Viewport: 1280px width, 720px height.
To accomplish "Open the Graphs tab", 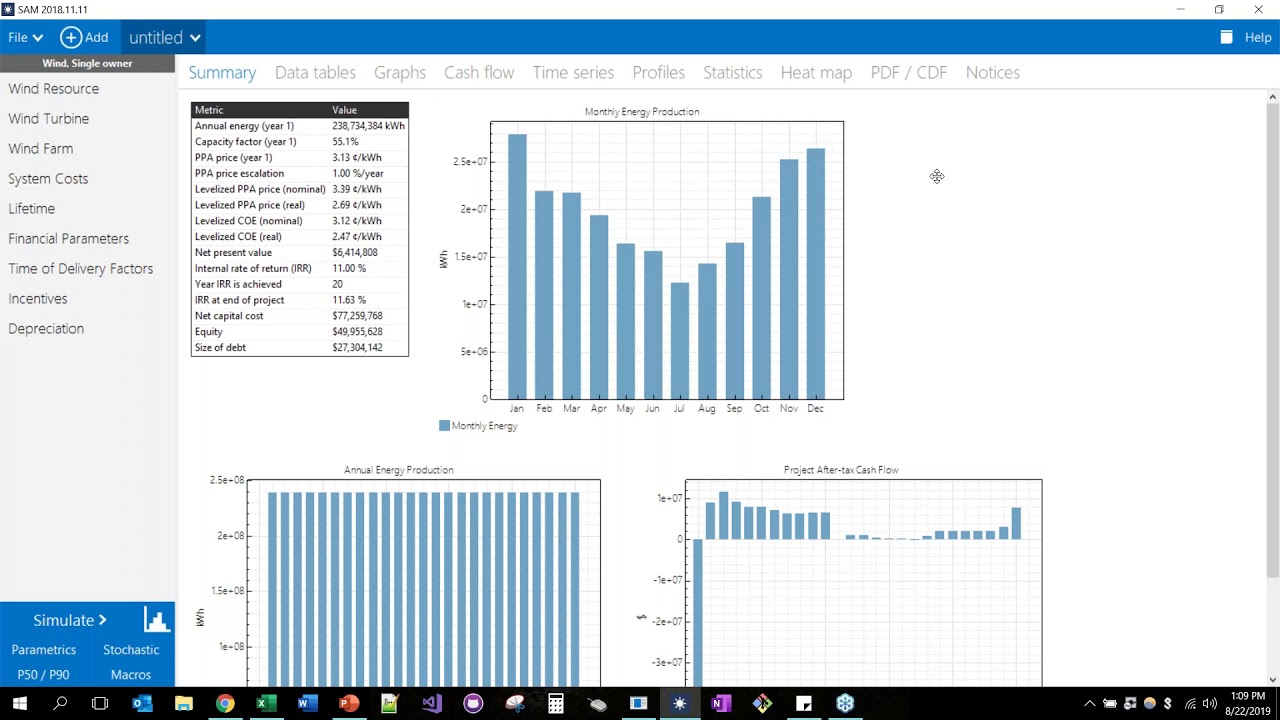I will pos(400,72).
